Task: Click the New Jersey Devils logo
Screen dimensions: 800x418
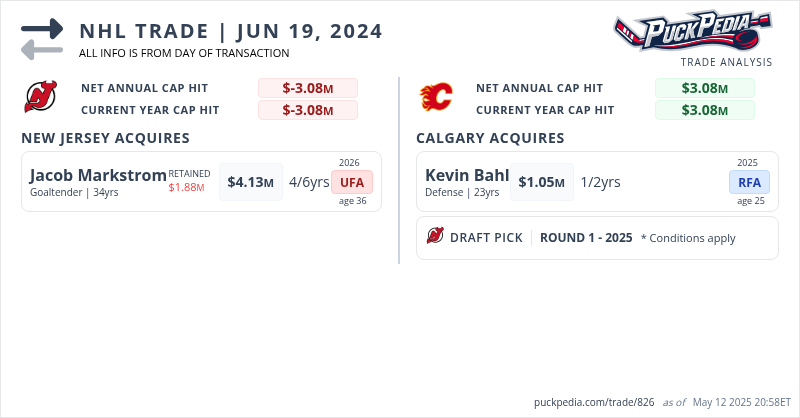Action: [41, 97]
